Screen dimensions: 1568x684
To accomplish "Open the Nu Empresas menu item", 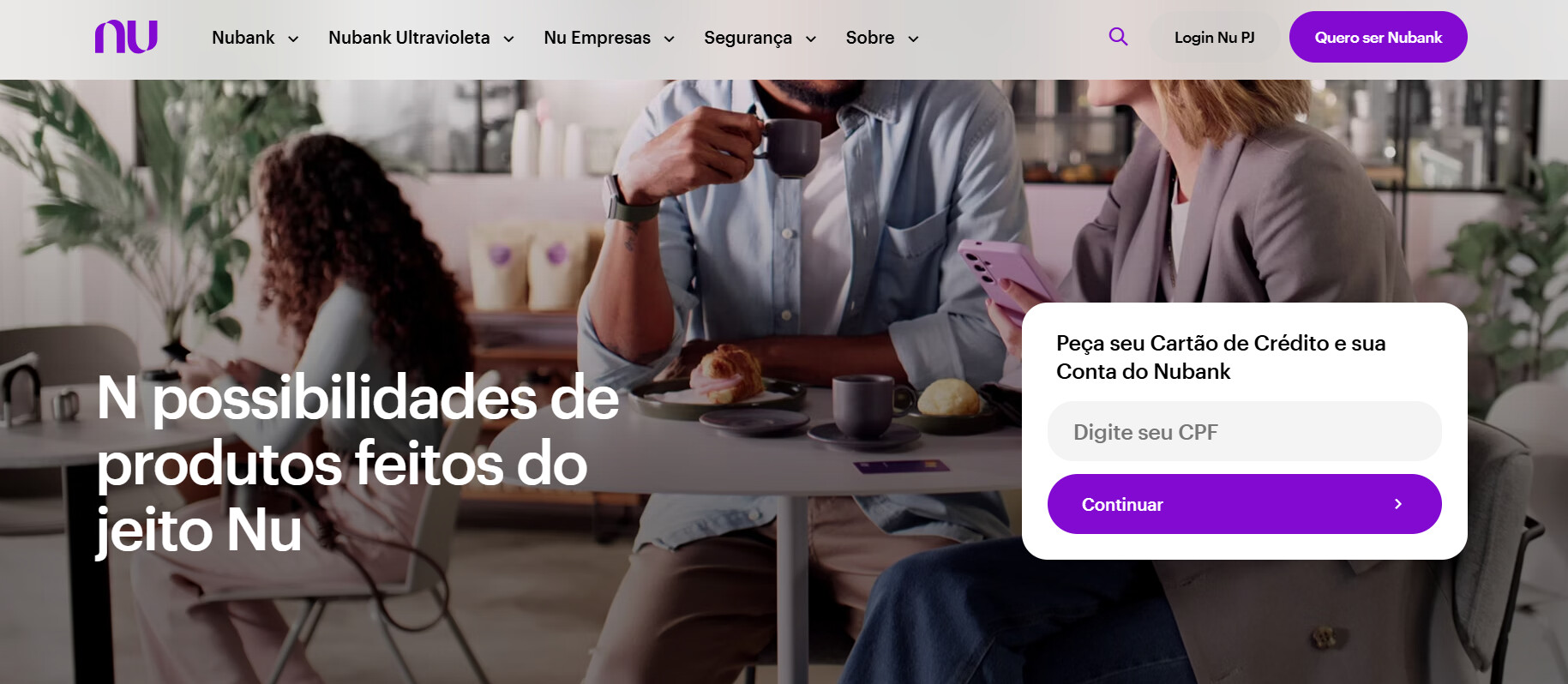I will (x=597, y=38).
